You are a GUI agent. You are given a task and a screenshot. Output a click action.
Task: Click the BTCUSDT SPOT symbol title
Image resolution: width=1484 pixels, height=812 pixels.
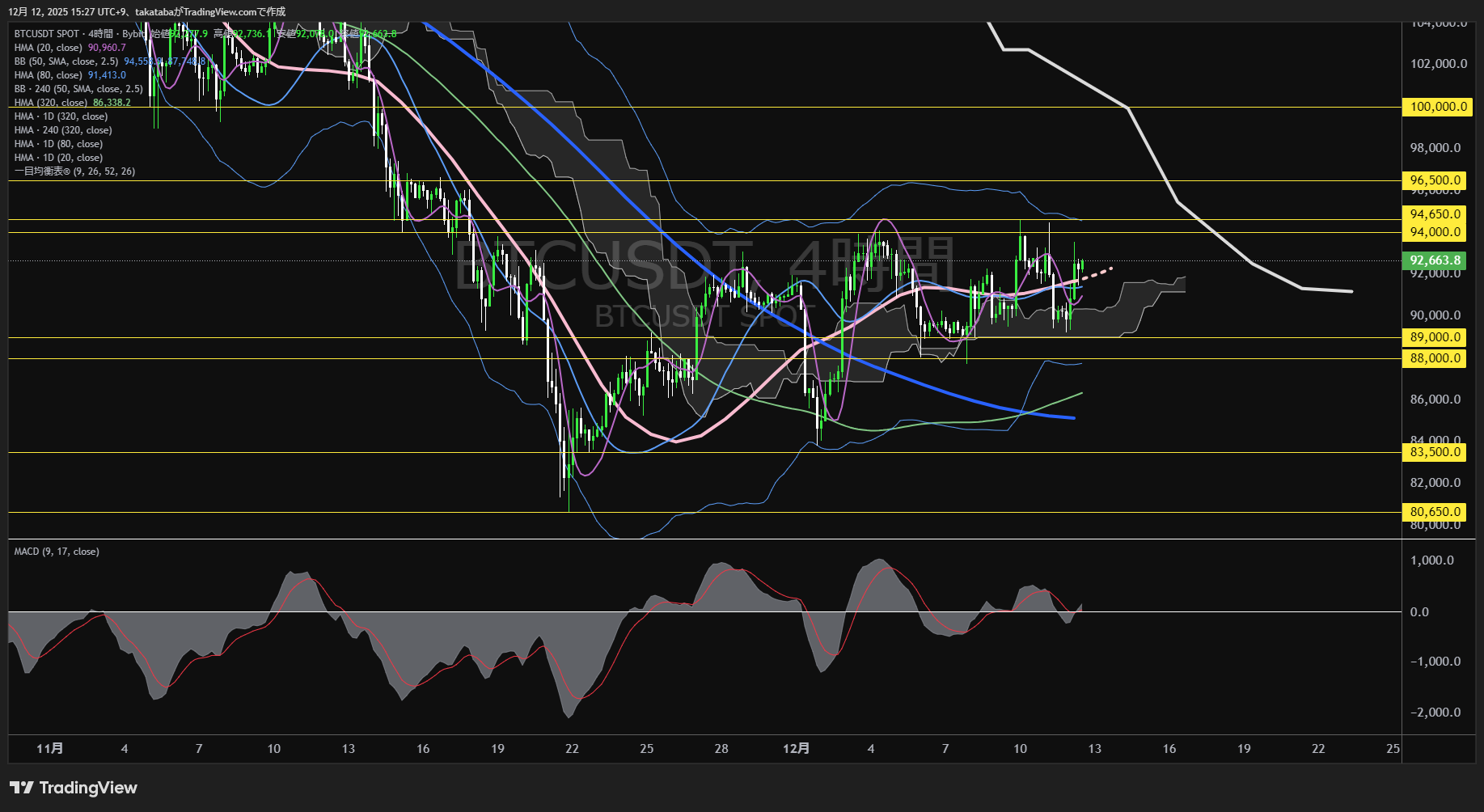tap(47, 34)
